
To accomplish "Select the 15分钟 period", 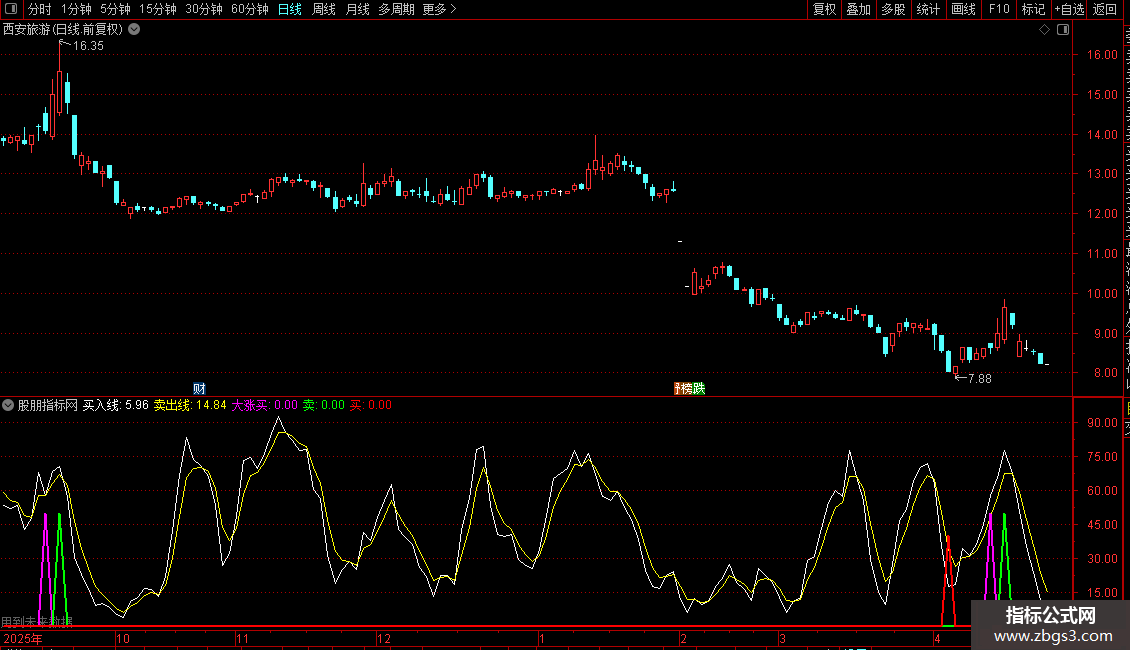I will (158, 9).
